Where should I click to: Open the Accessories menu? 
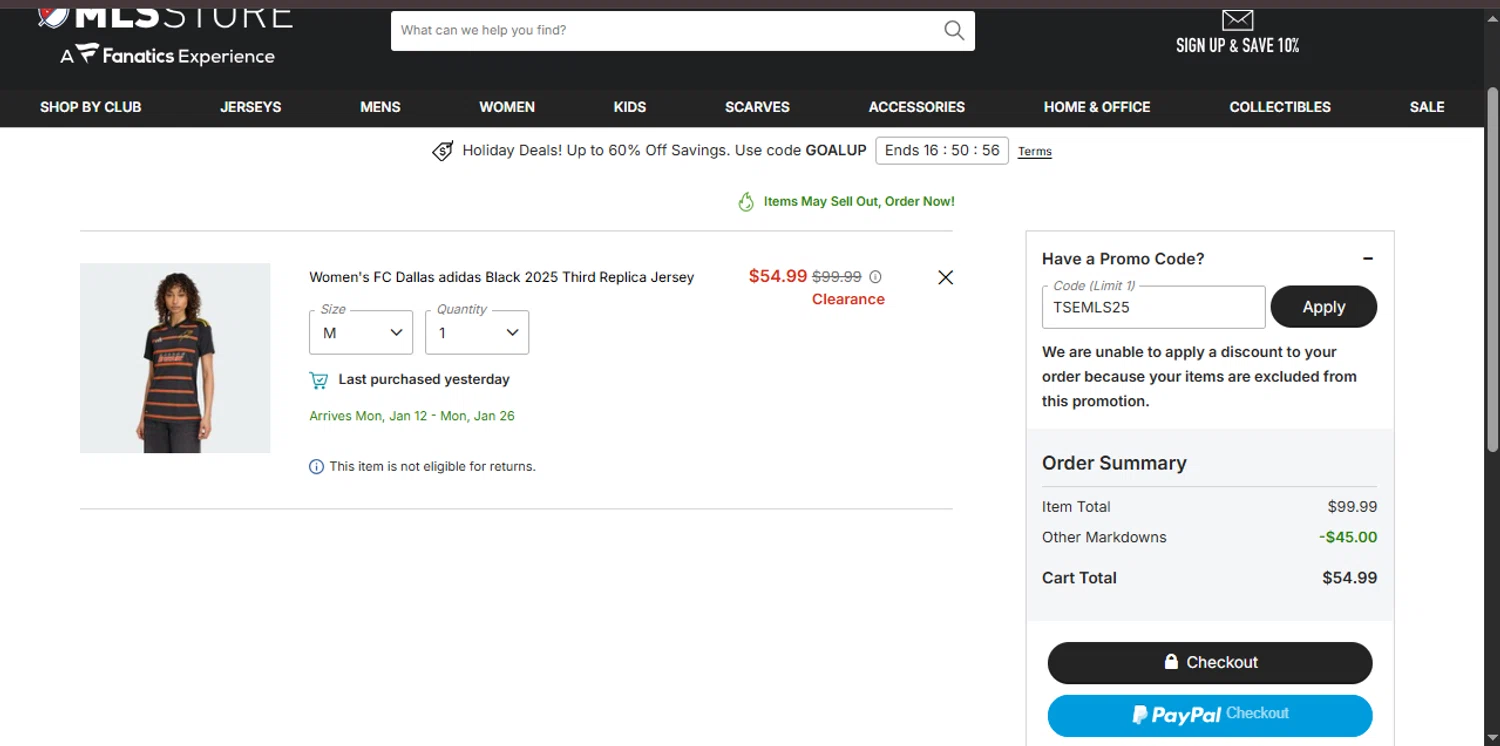[x=917, y=107]
